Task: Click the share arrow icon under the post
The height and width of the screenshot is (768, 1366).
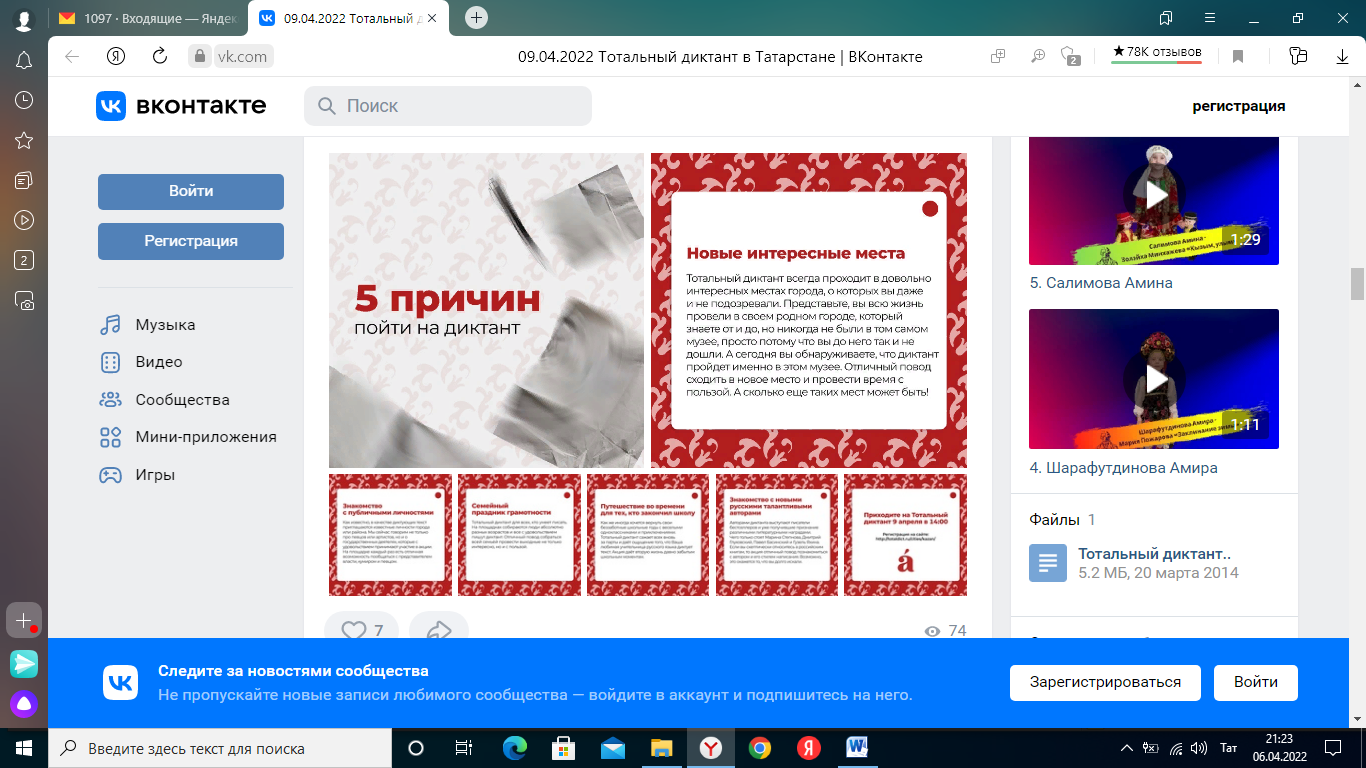Action: [438, 631]
